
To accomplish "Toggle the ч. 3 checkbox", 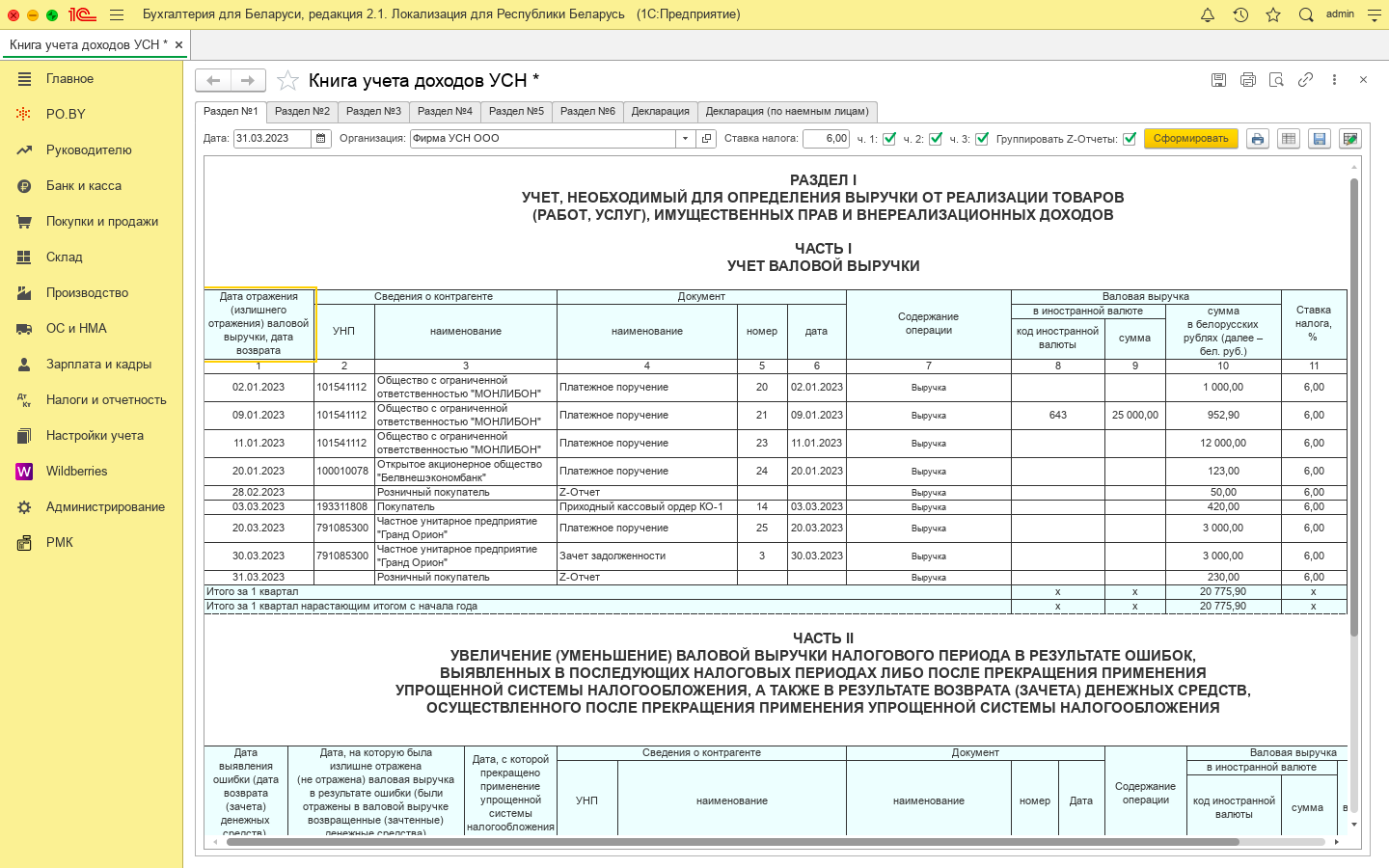I will [982, 139].
